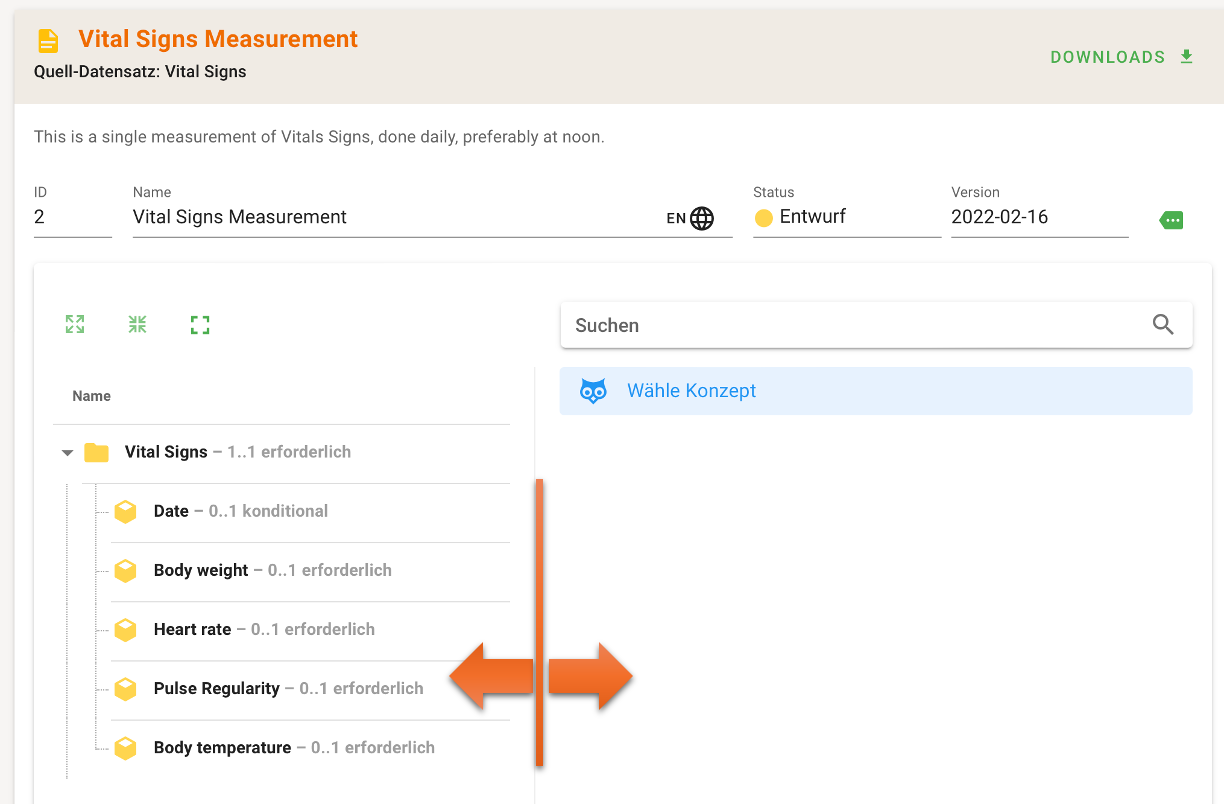Click the green tag label icon
This screenshot has height=804, width=1224.
tap(1171, 220)
